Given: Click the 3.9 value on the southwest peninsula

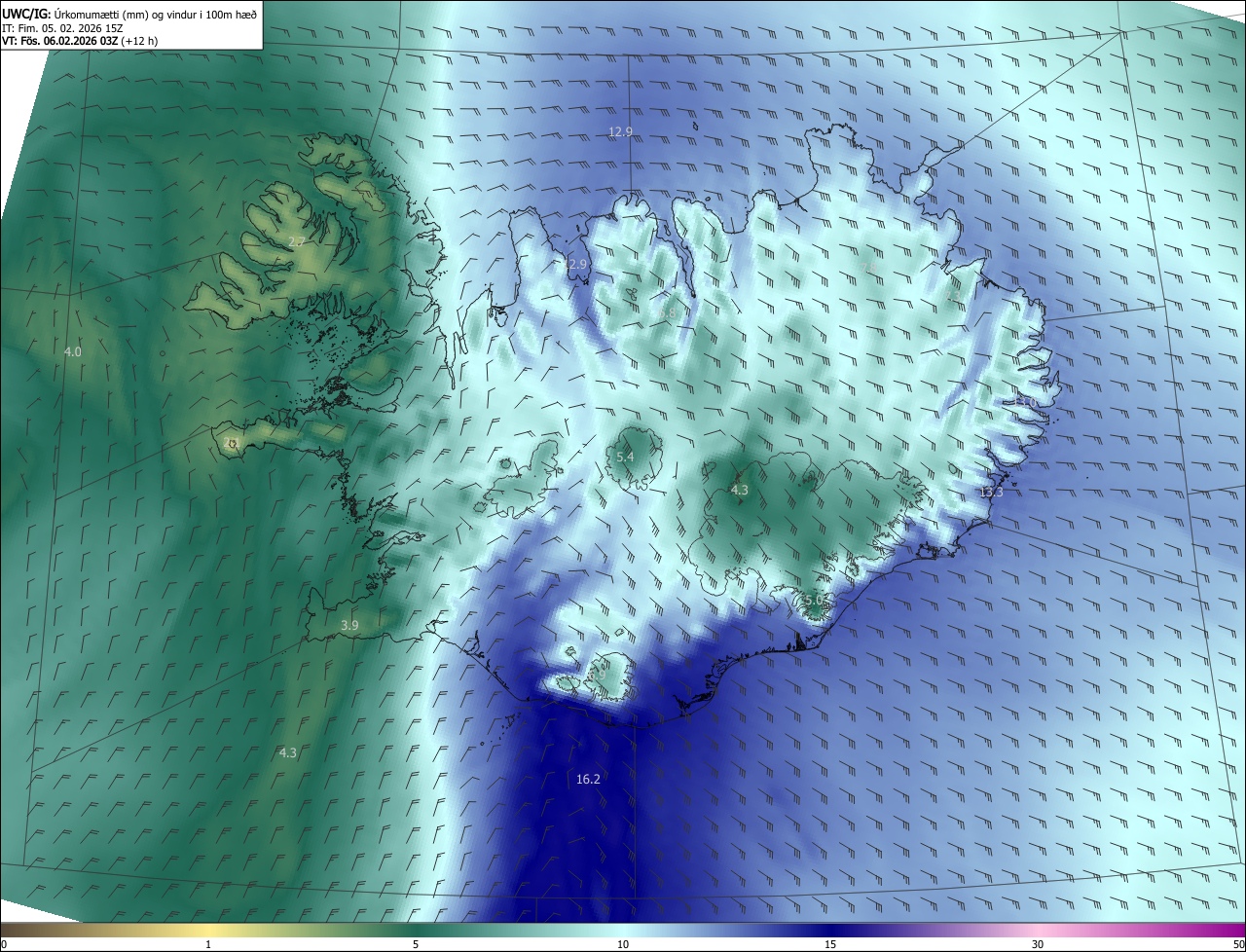Looking at the screenshot, I should click(x=350, y=625).
